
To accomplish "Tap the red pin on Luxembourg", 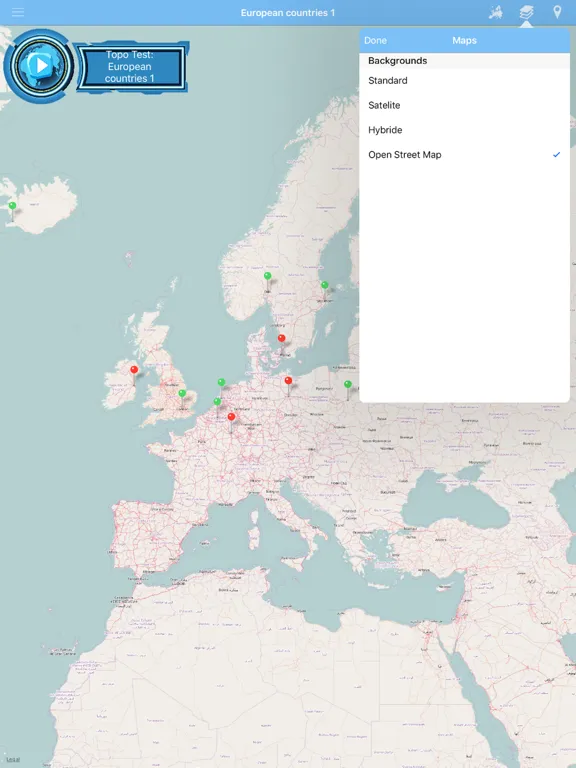I will (x=232, y=417).
